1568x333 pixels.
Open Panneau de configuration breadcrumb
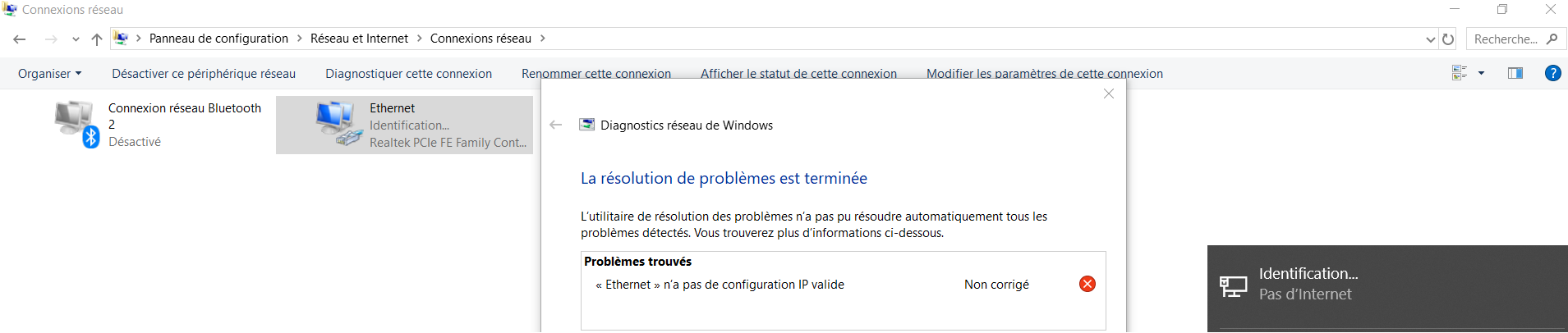pos(218,39)
